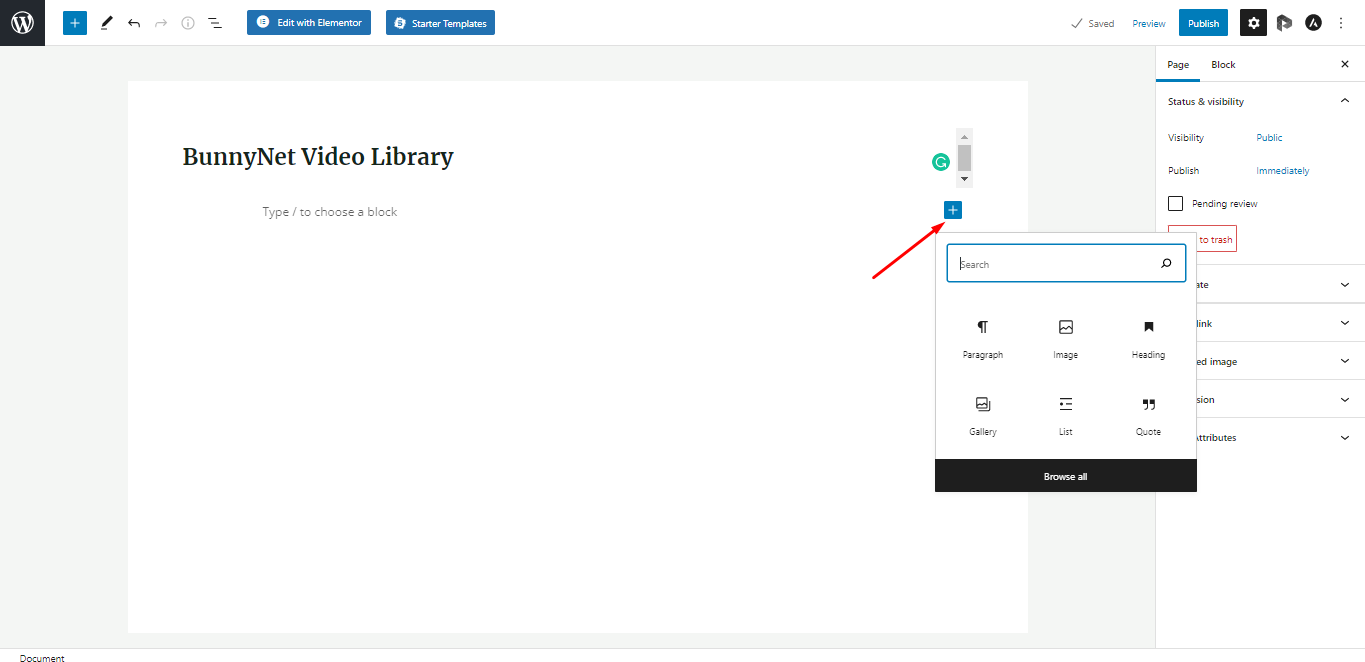Expand the Template panel chevron

coord(1344,285)
